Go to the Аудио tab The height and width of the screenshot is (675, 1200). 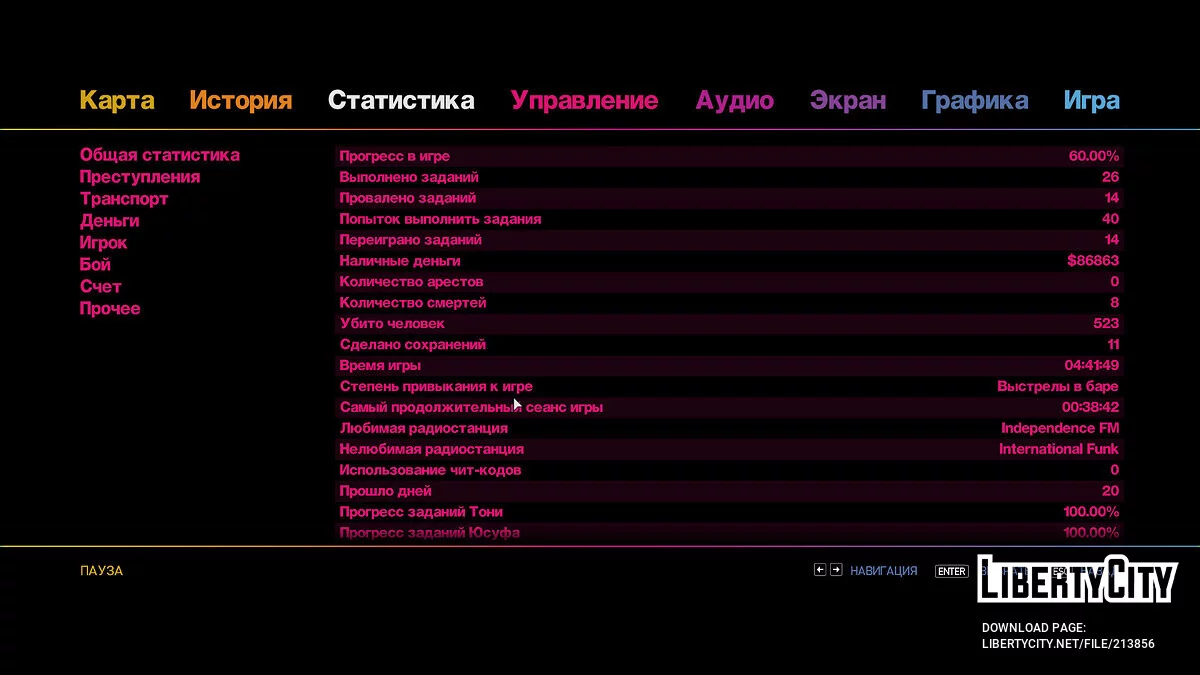(735, 101)
